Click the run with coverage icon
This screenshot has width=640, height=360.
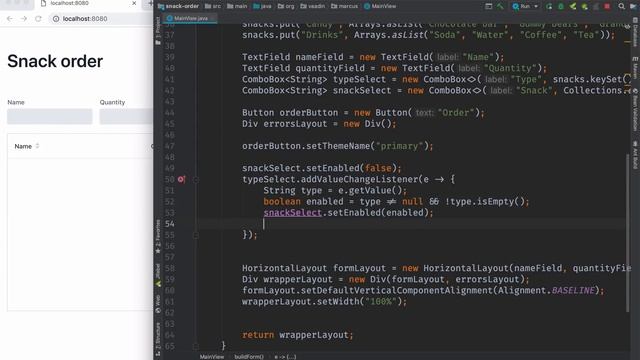573,6
